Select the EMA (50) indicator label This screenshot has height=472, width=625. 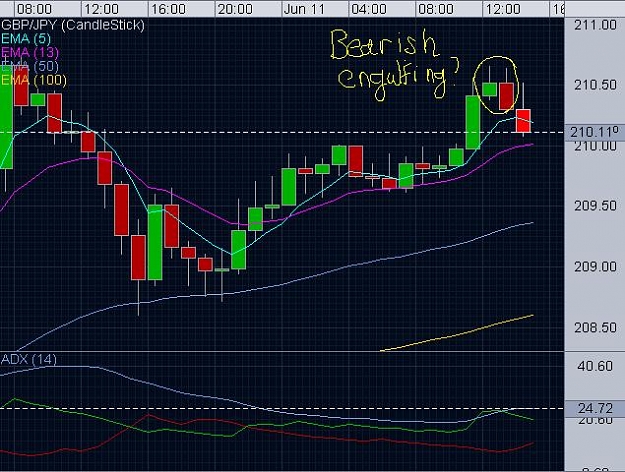pyautogui.click(x=30, y=66)
